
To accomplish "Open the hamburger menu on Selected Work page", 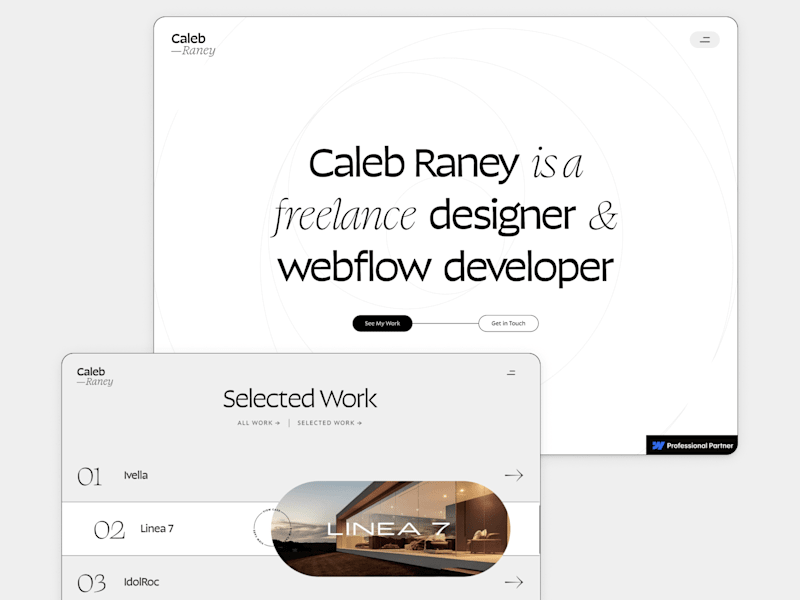I will click(511, 373).
